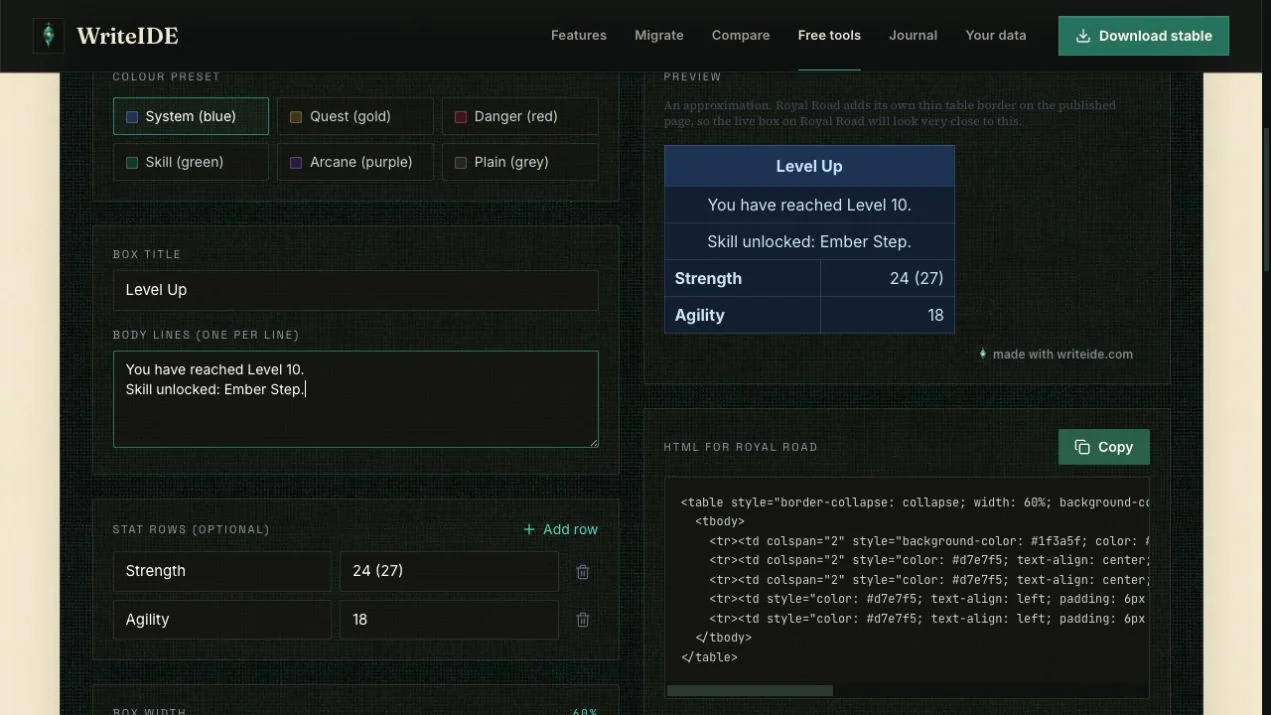Click the Box title input field
Viewport: 1271px width, 715px height.
[x=355, y=290]
